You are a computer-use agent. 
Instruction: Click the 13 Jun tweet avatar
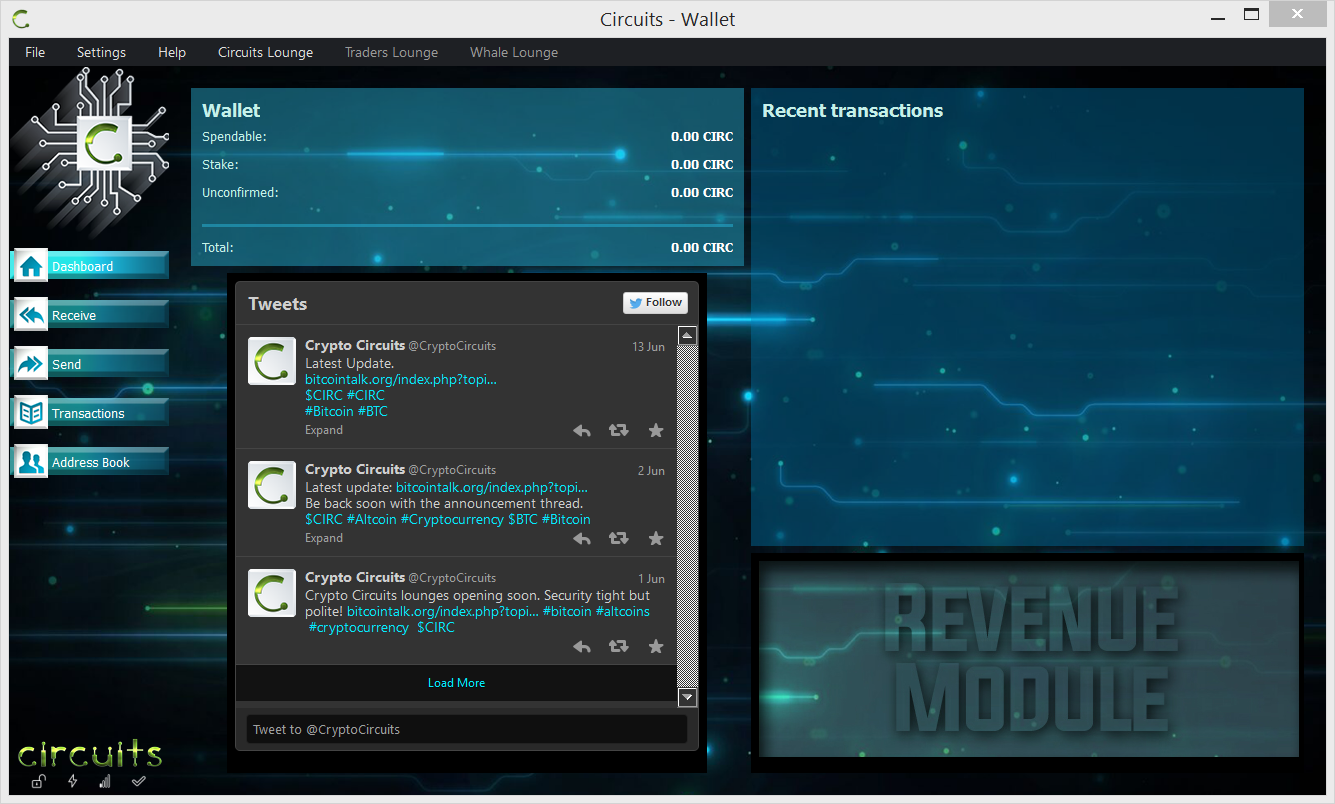(x=272, y=361)
